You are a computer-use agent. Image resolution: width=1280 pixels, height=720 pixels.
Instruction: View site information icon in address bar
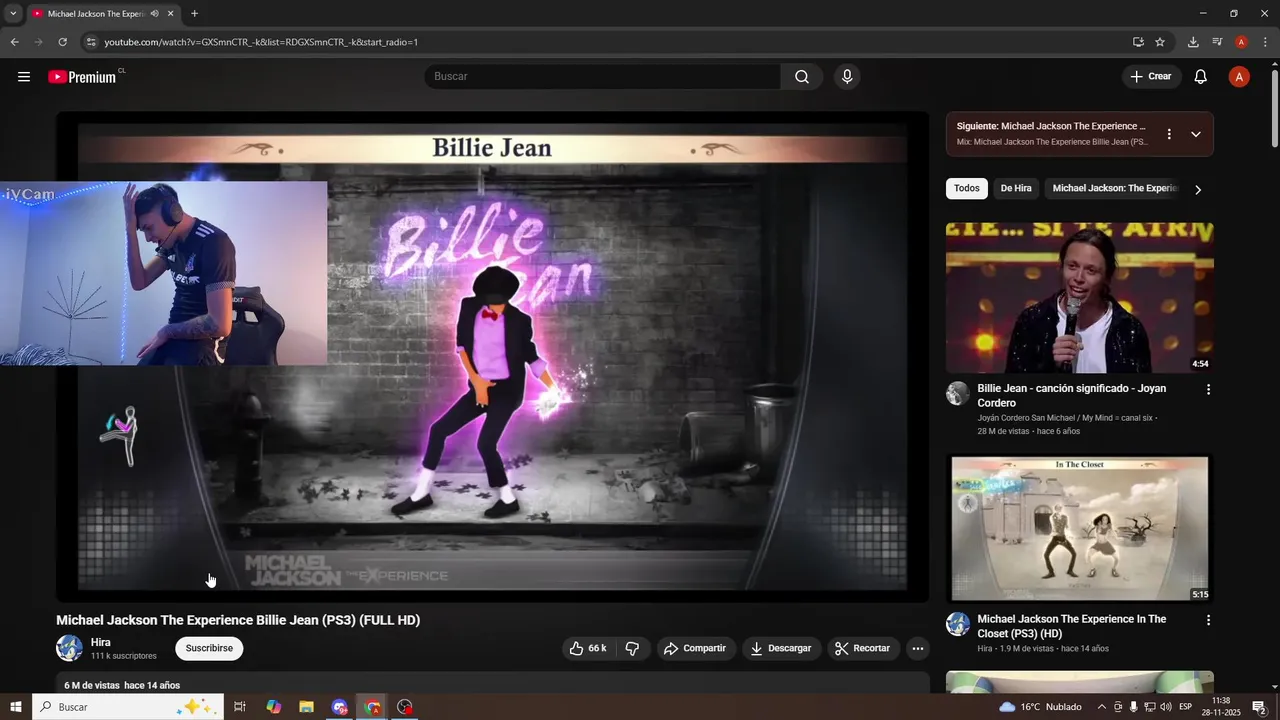click(x=91, y=42)
